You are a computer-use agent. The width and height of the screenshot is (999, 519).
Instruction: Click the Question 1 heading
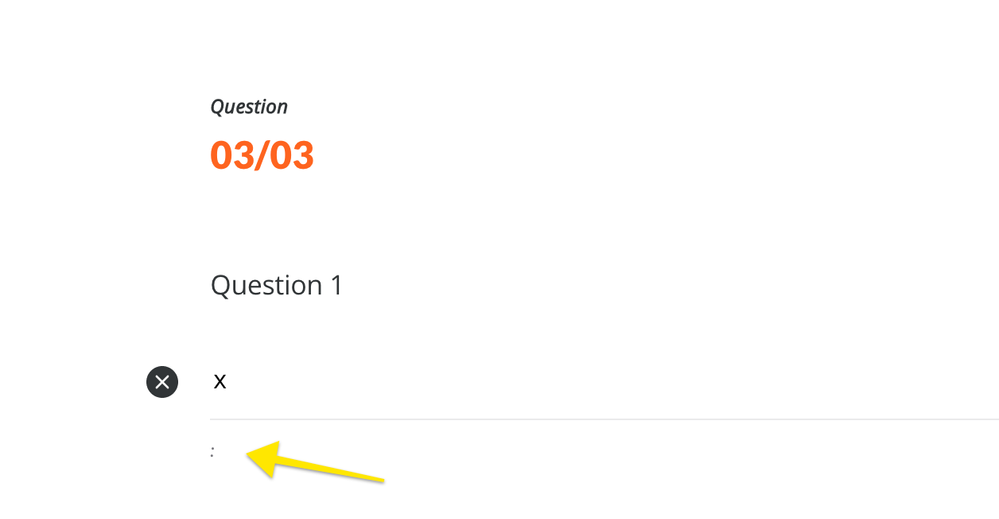pyautogui.click(x=276, y=285)
